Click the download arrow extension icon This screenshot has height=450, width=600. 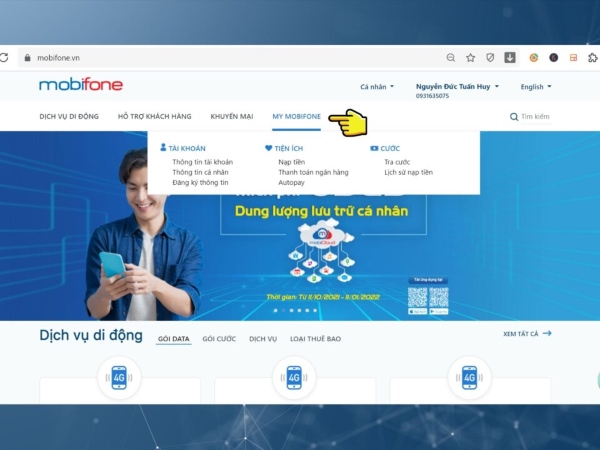[x=510, y=58]
